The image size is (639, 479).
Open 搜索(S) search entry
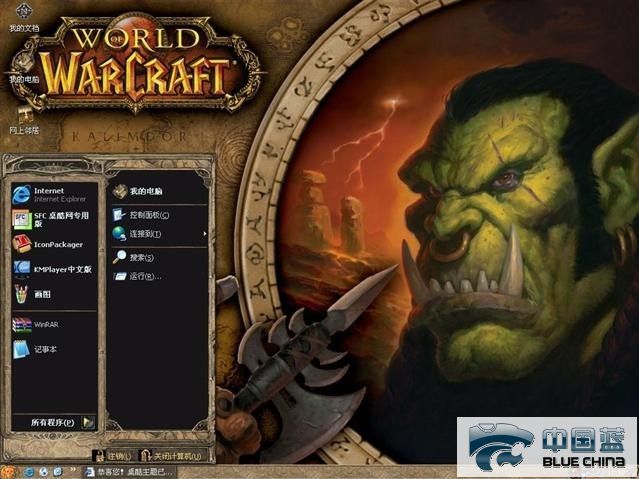[157, 257]
